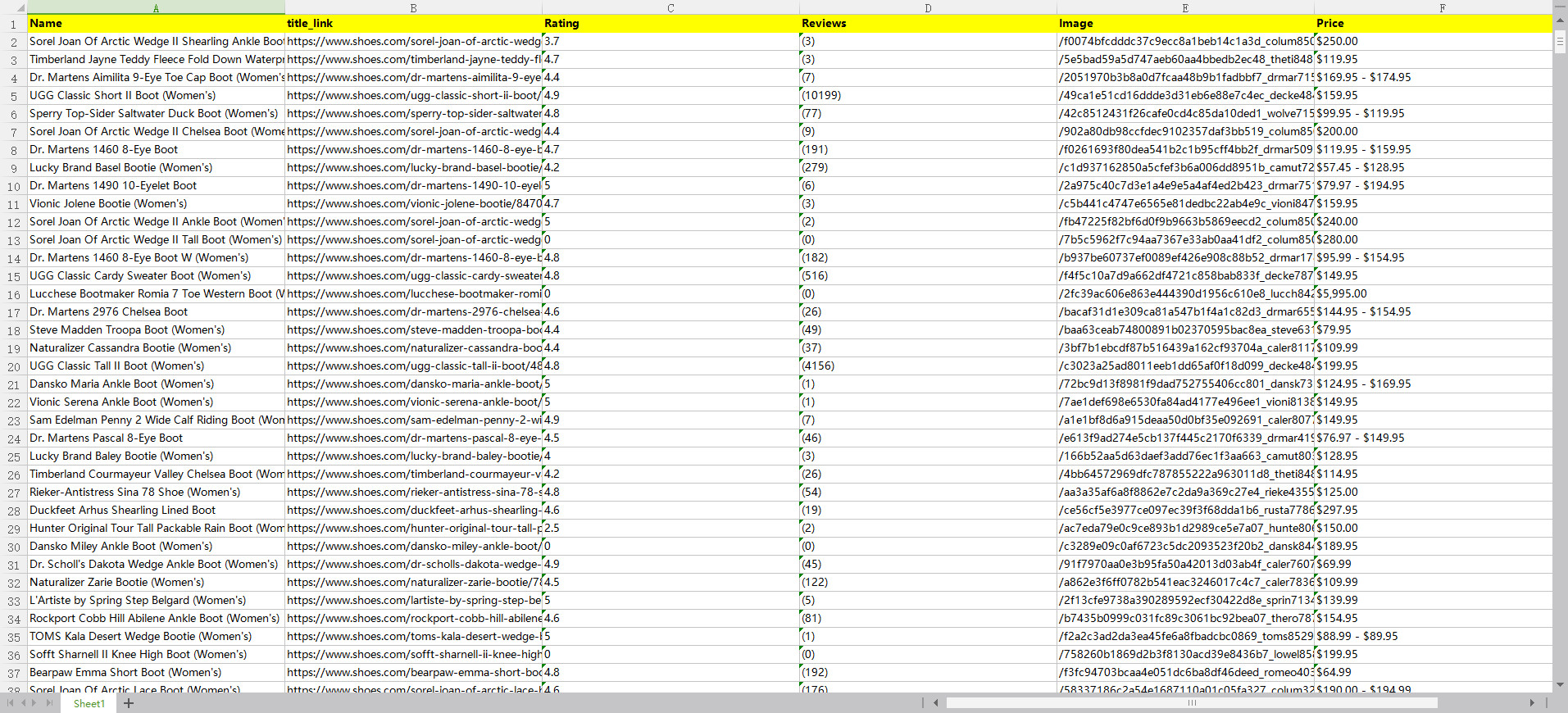Click the rockport-cobb-hill-abilene URL cell
This screenshot has width=1568, height=713.
[x=413, y=619]
